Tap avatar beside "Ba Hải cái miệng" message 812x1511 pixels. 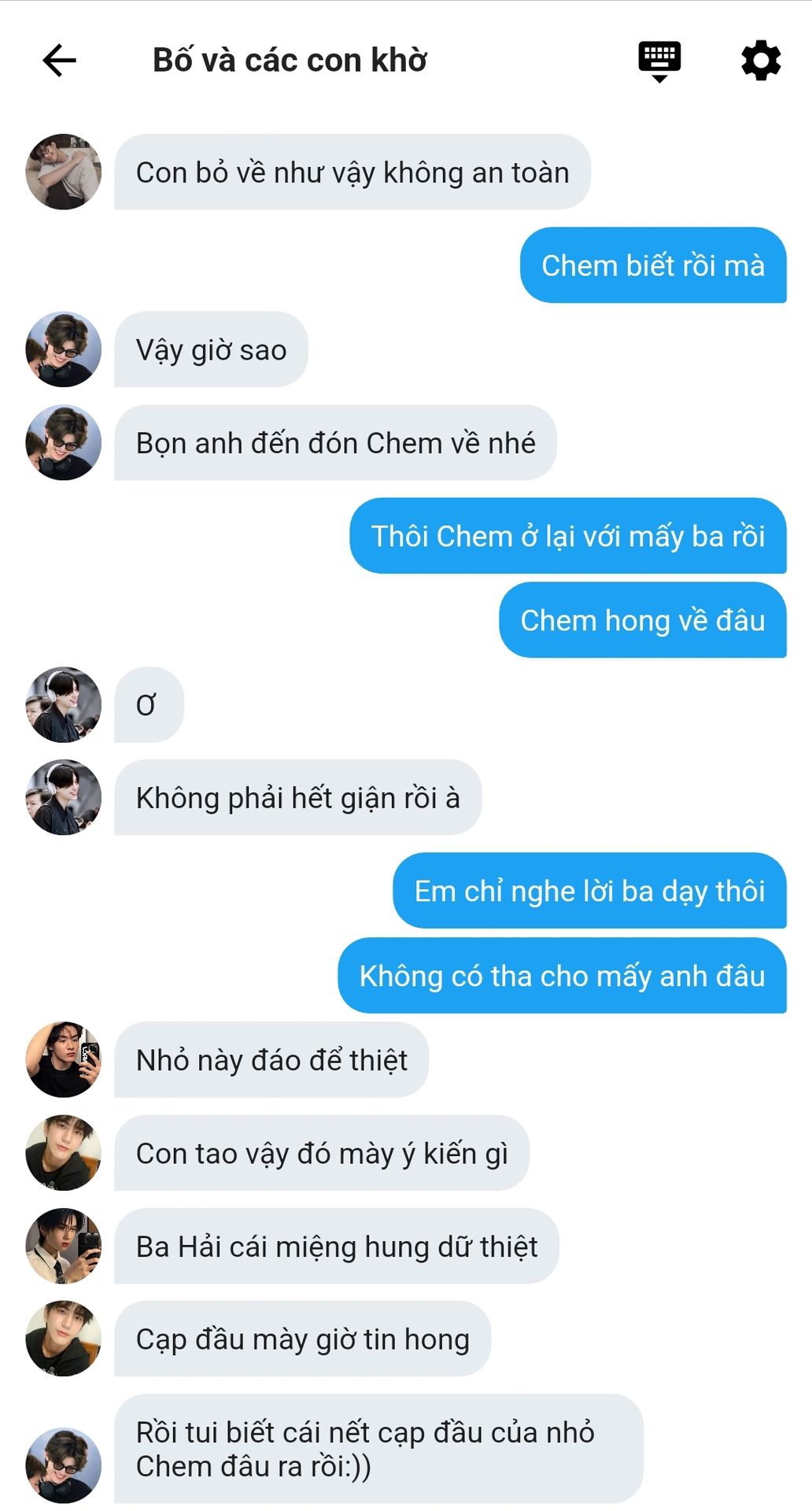[64, 1247]
